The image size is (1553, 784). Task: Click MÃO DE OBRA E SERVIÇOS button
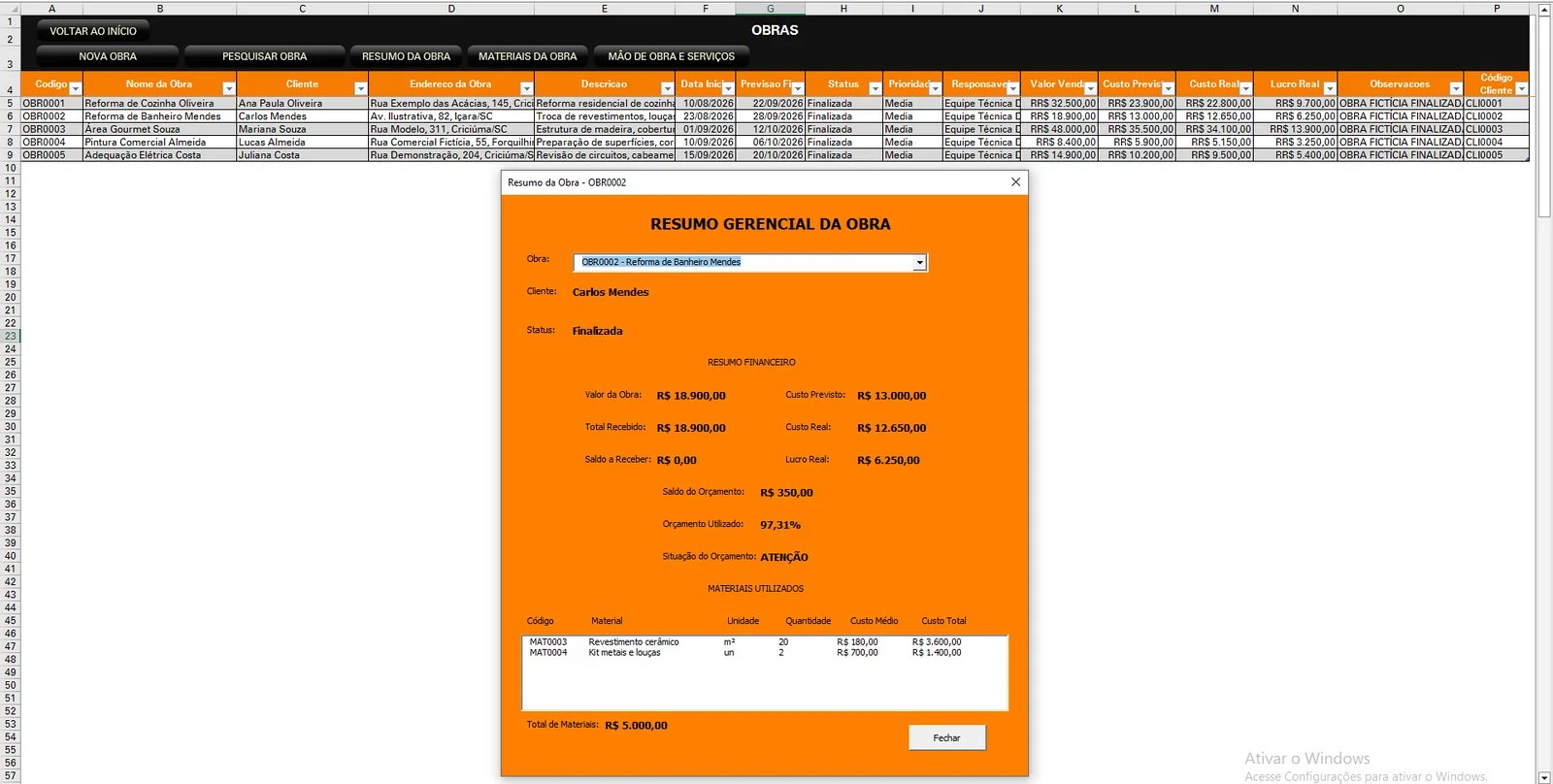(x=671, y=56)
